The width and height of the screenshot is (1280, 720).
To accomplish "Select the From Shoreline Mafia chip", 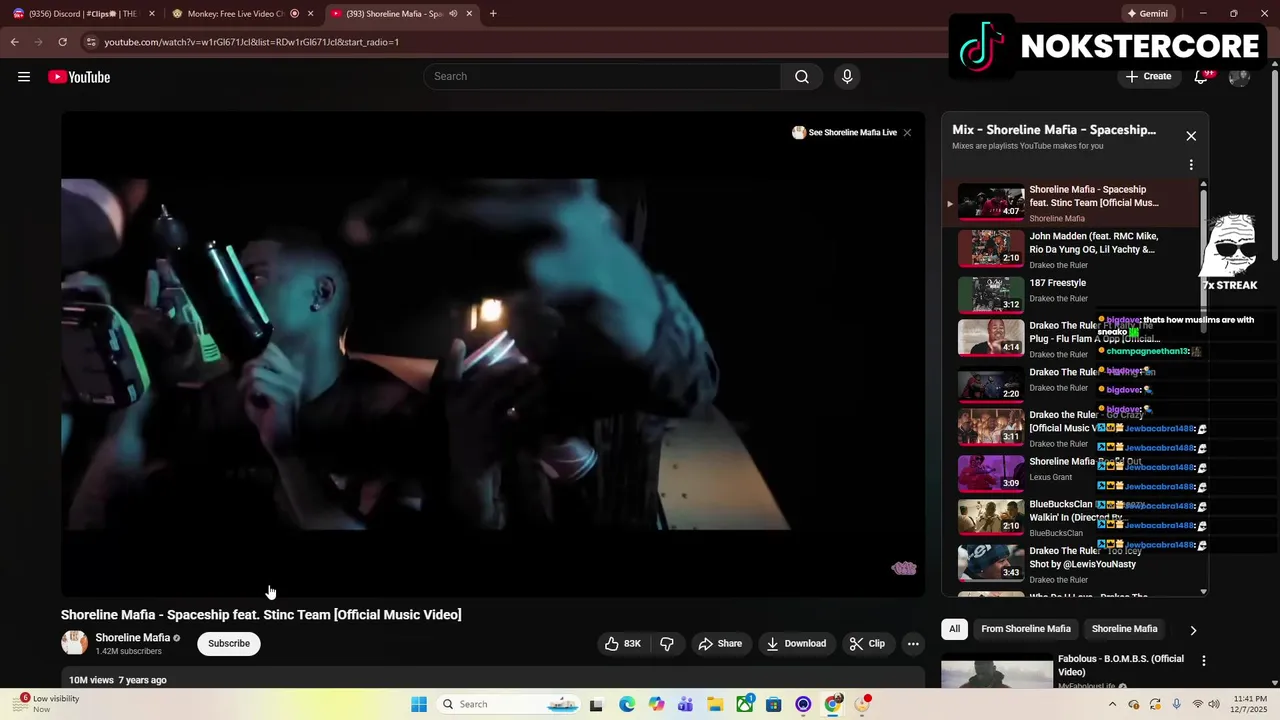I will click(1026, 629).
